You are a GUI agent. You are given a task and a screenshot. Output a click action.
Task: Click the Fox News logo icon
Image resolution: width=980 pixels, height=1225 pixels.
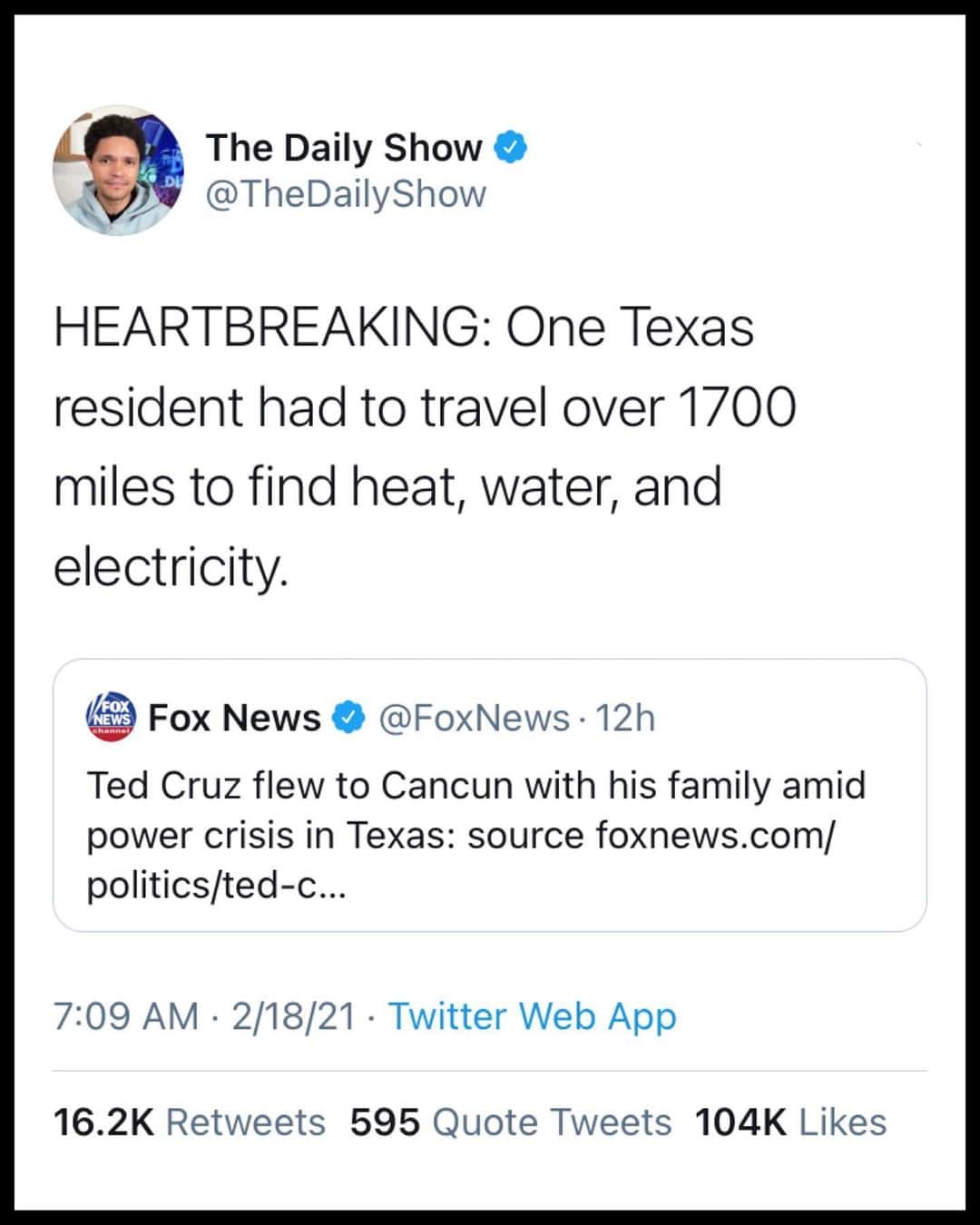(x=110, y=717)
